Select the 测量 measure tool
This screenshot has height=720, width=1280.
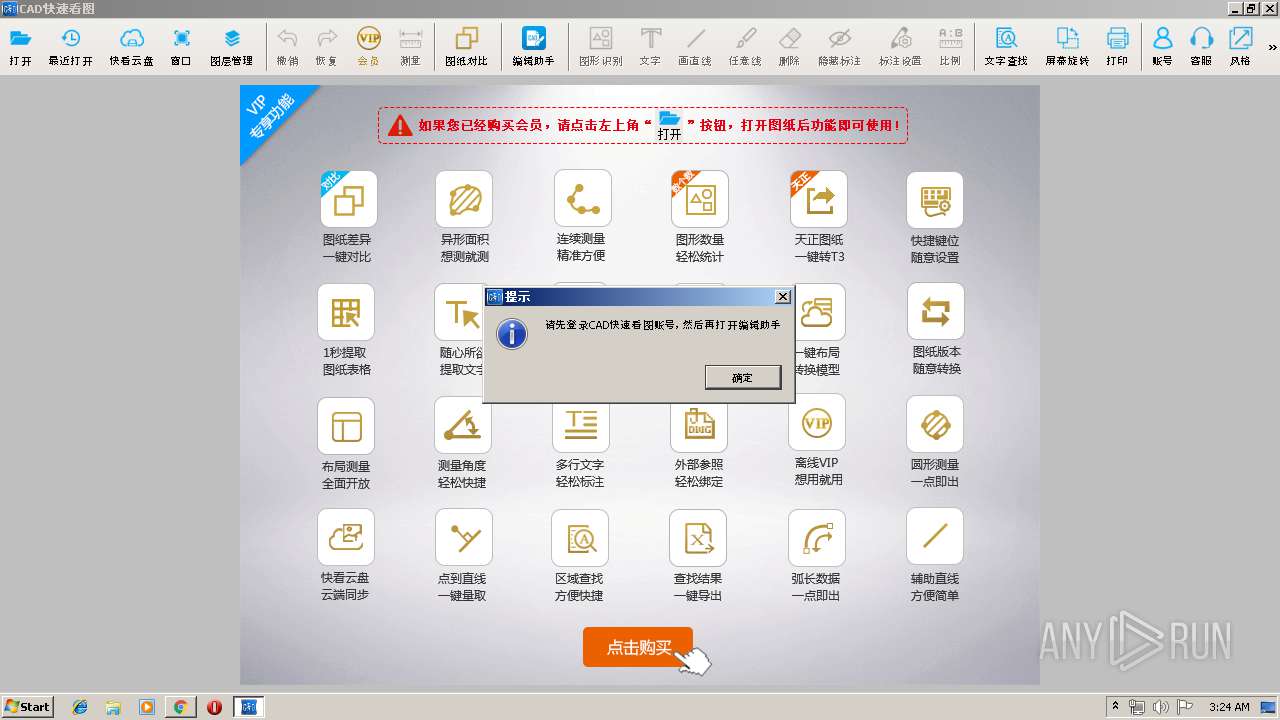410,46
